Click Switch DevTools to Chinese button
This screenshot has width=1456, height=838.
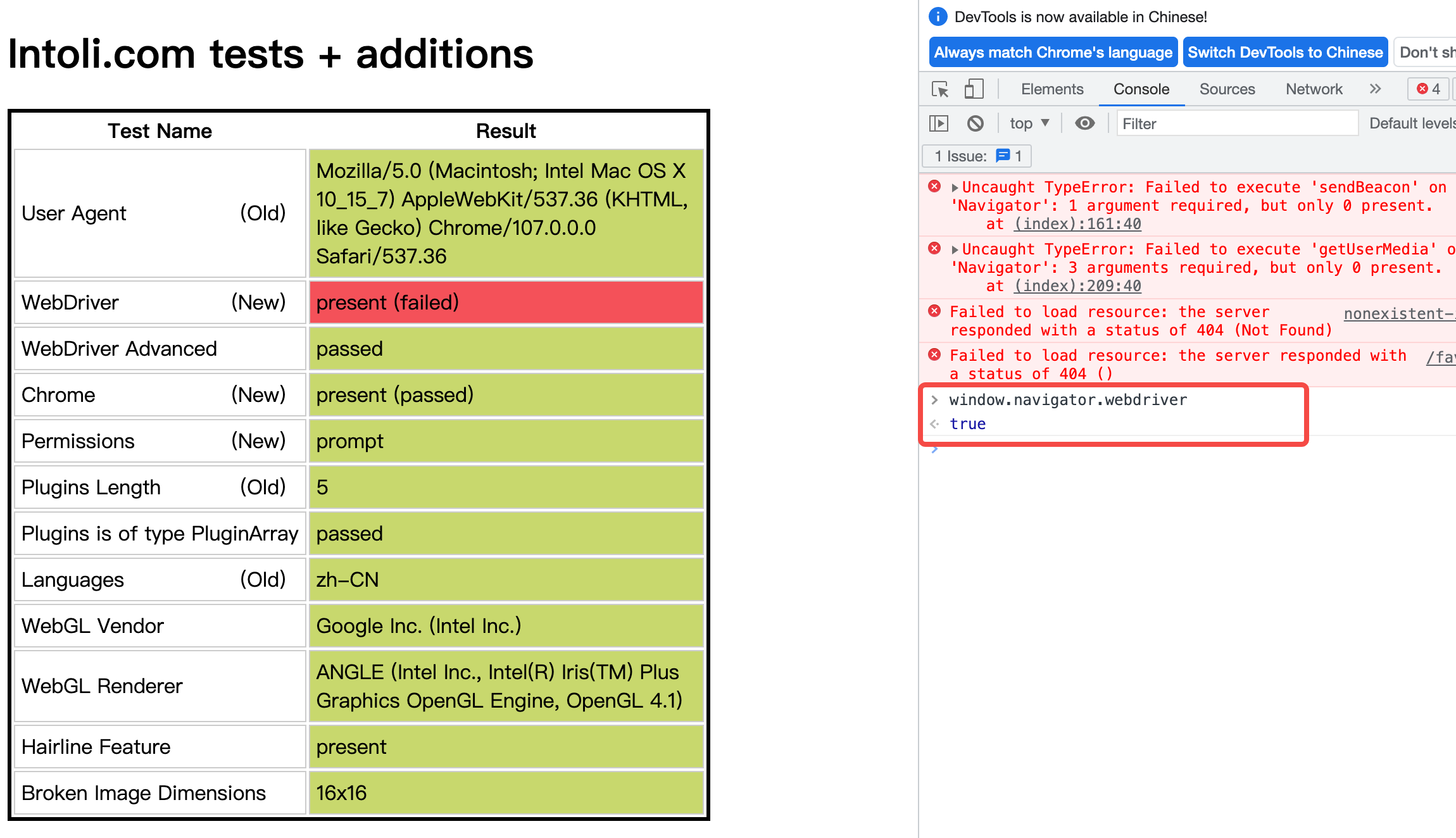click(1285, 53)
